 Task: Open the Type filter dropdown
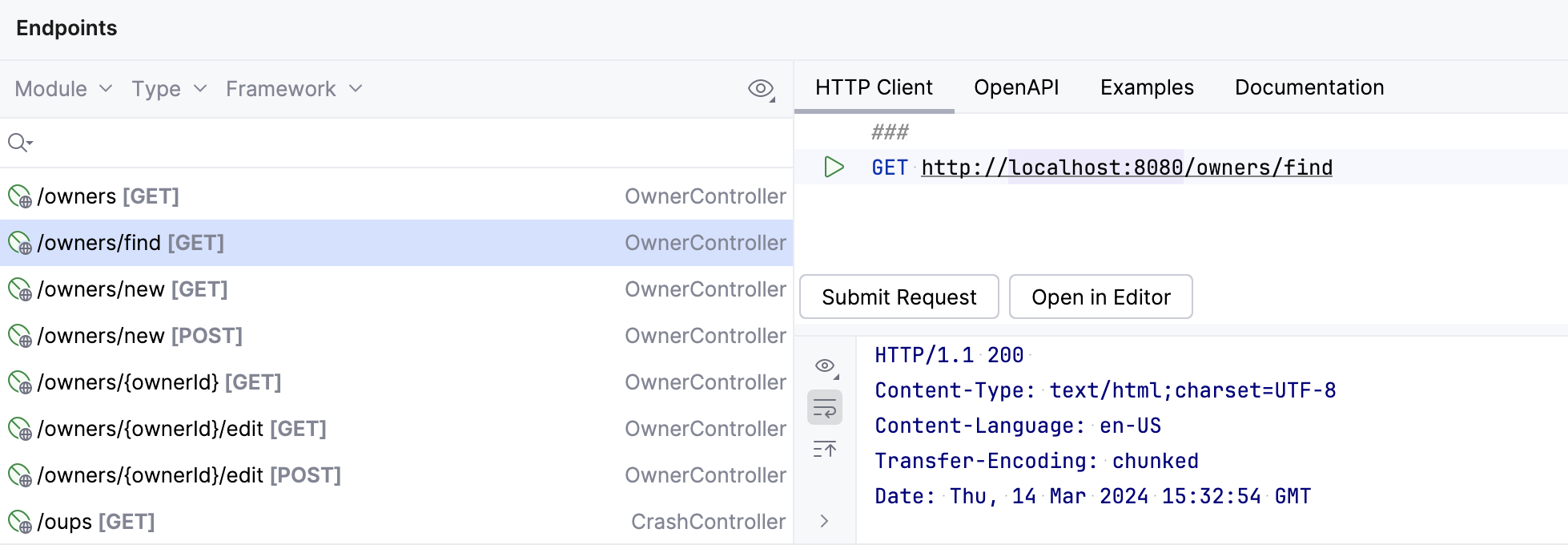pos(169,89)
